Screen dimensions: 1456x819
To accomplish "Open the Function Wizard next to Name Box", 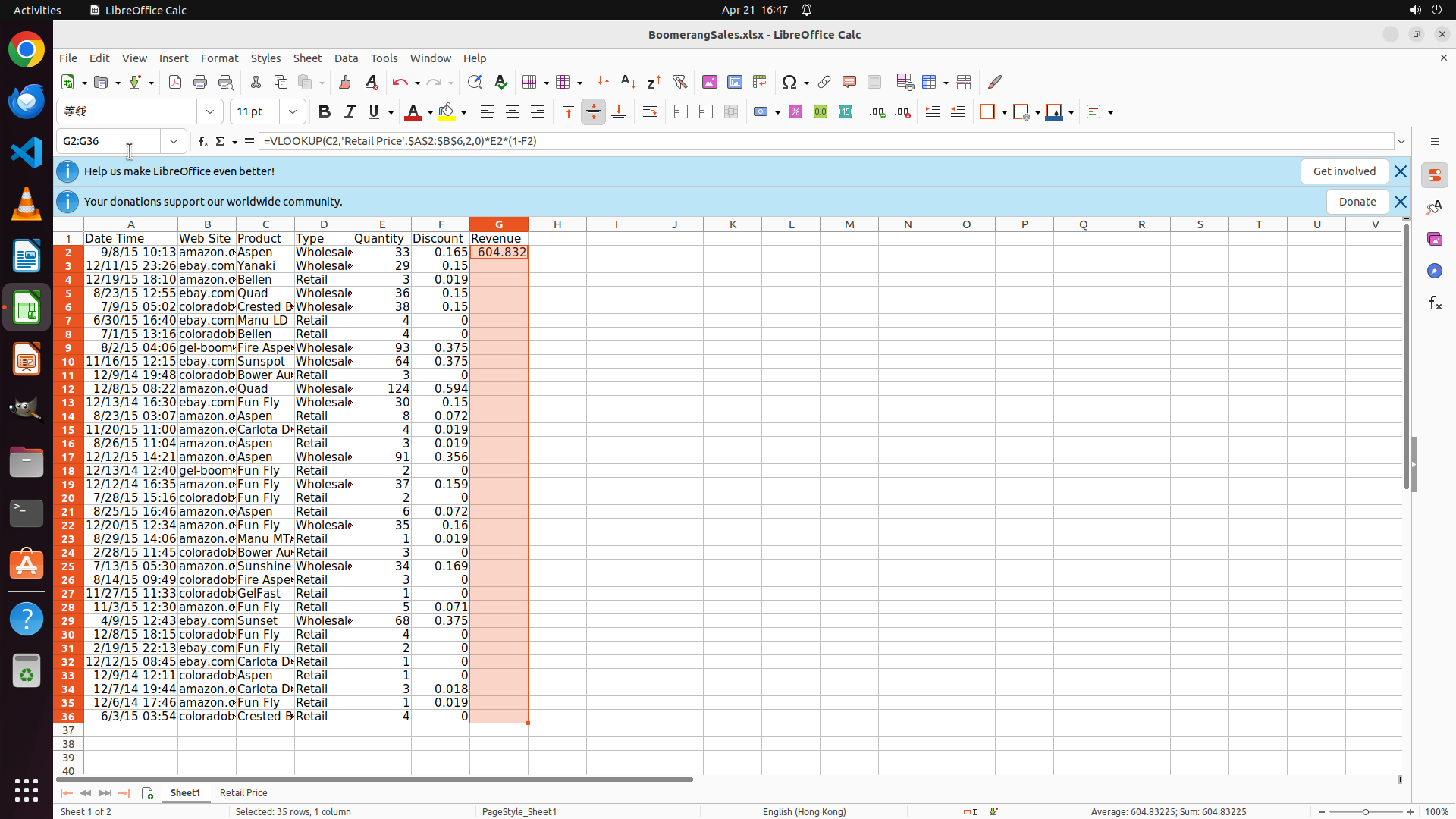I will tap(202, 141).
